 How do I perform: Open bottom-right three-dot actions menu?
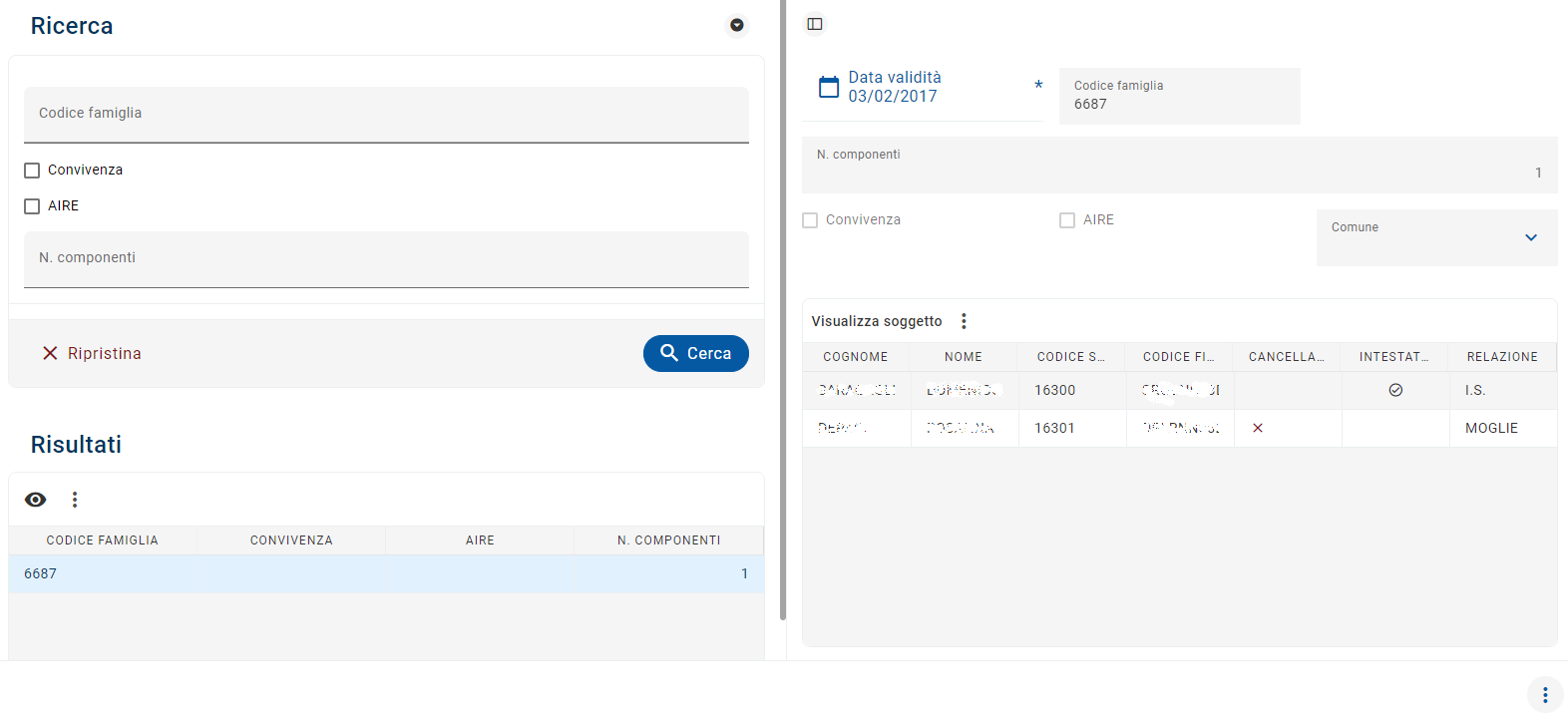click(x=1545, y=695)
